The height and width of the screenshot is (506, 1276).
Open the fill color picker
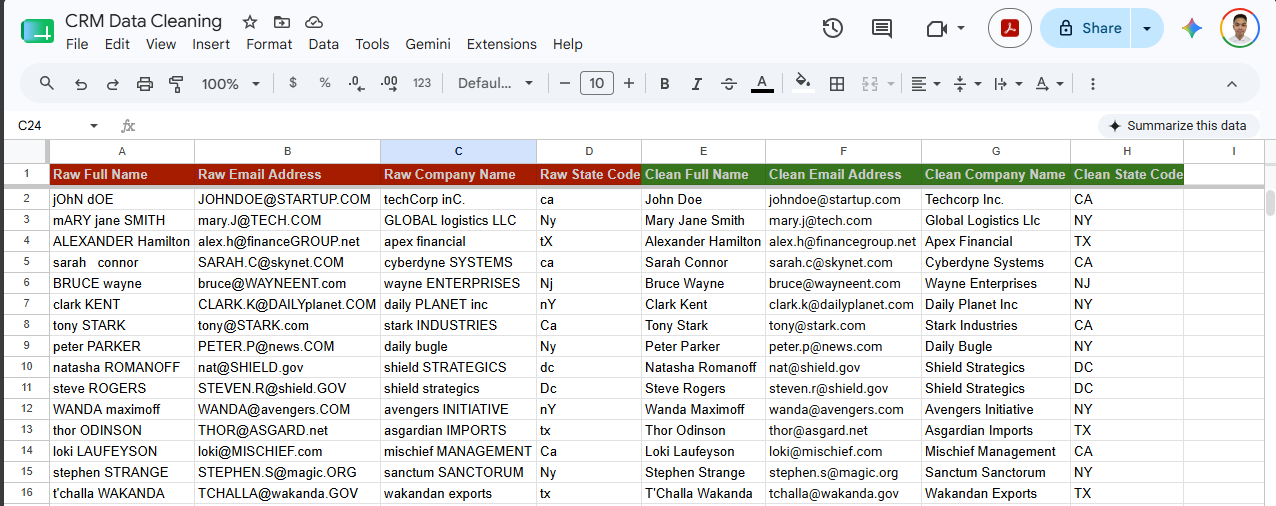[803, 83]
